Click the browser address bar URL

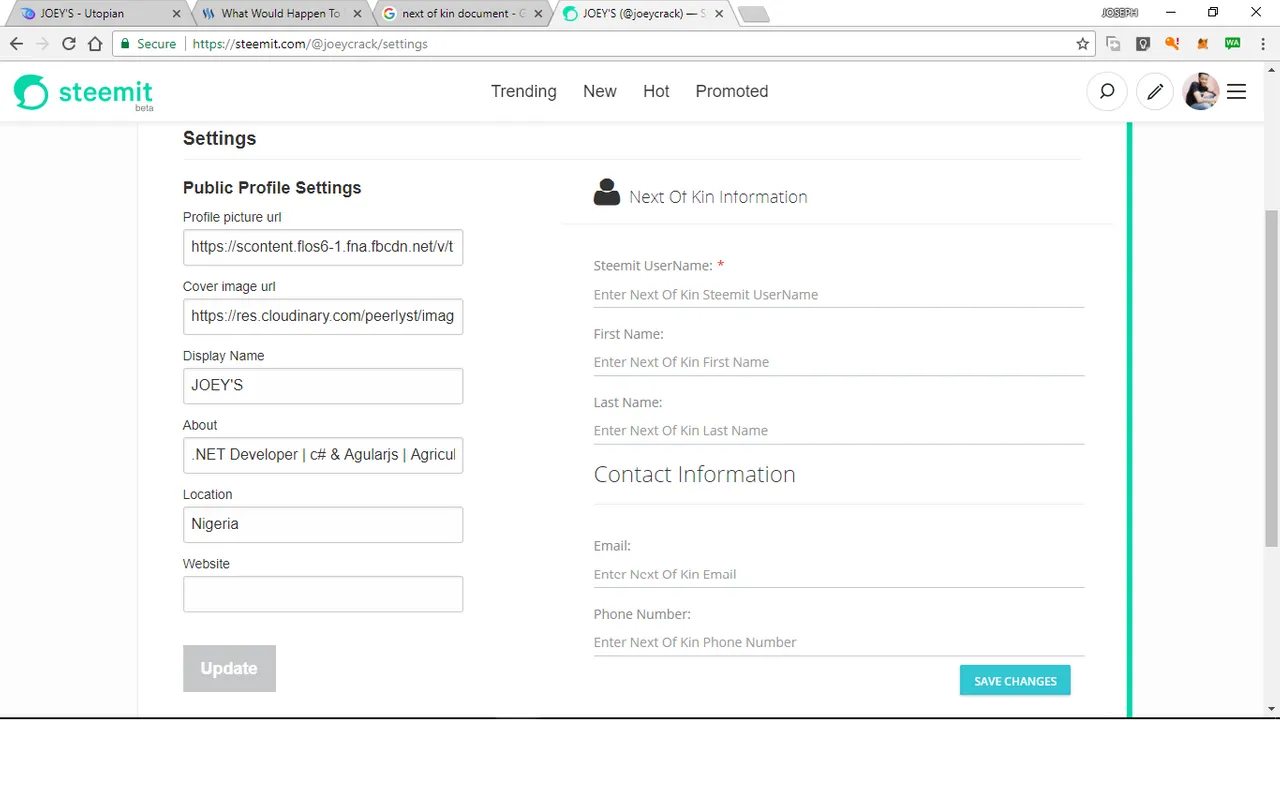point(310,44)
